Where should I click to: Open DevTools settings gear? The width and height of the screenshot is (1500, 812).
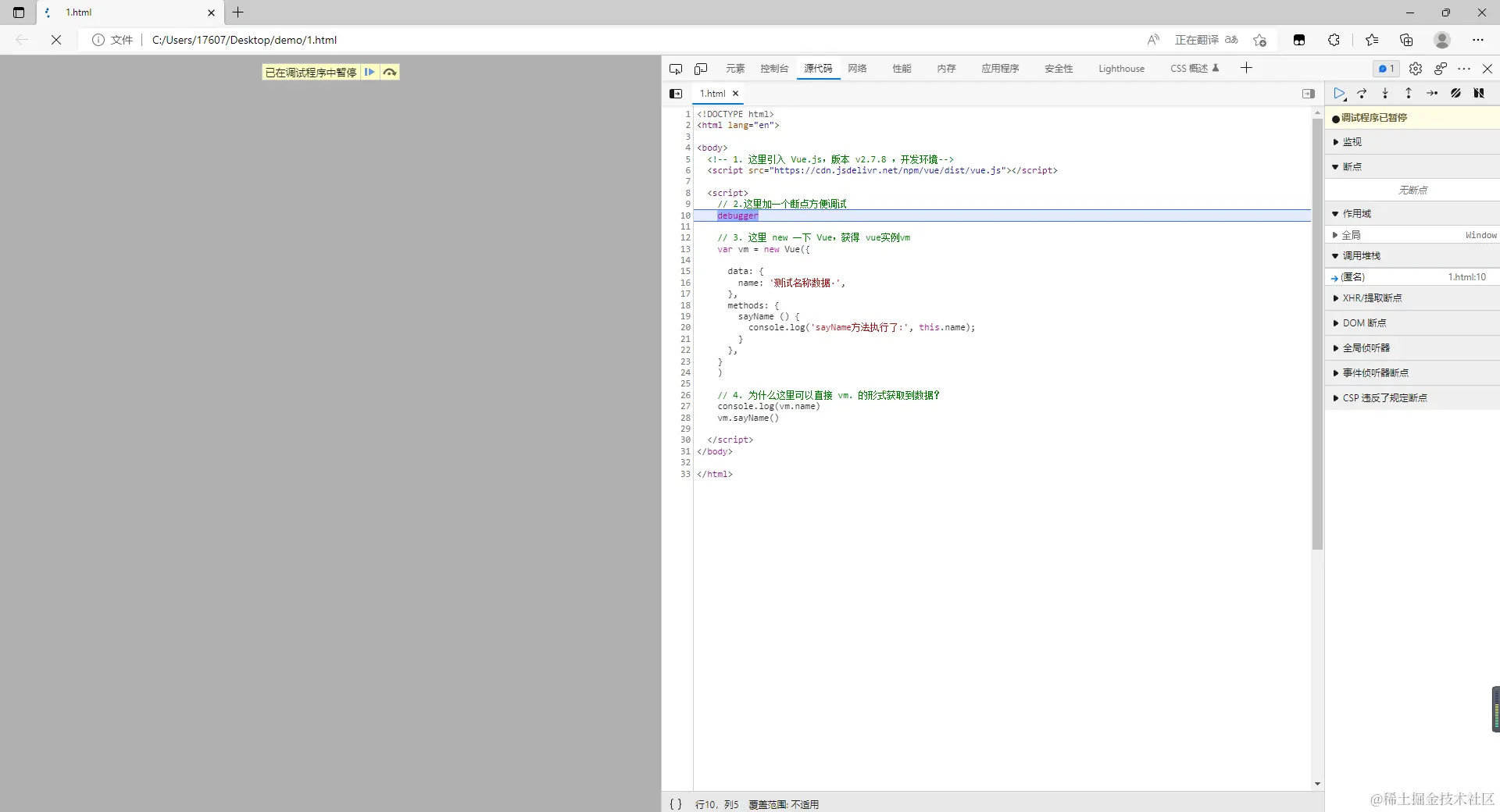[1416, 69]
